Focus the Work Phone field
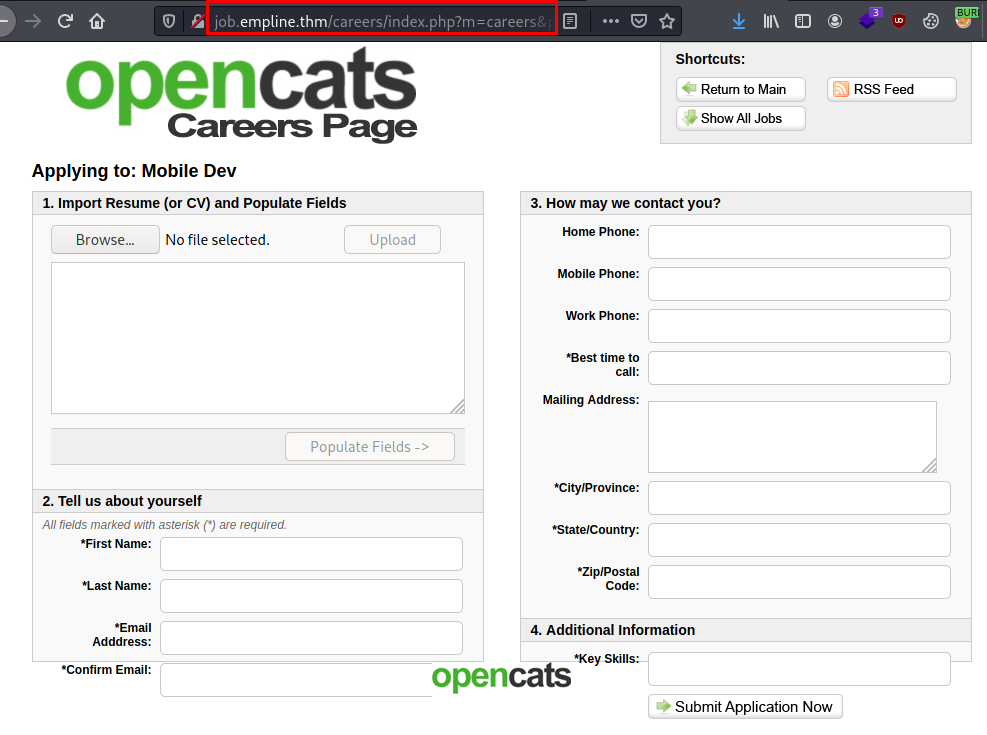The image size is (987, 735). (799, 326)
